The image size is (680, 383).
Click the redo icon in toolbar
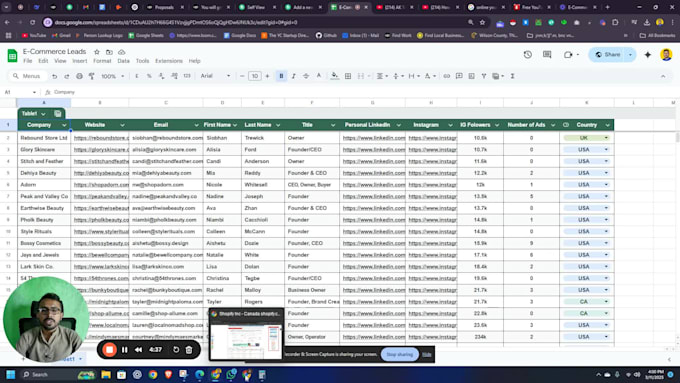tap(67, 76)
